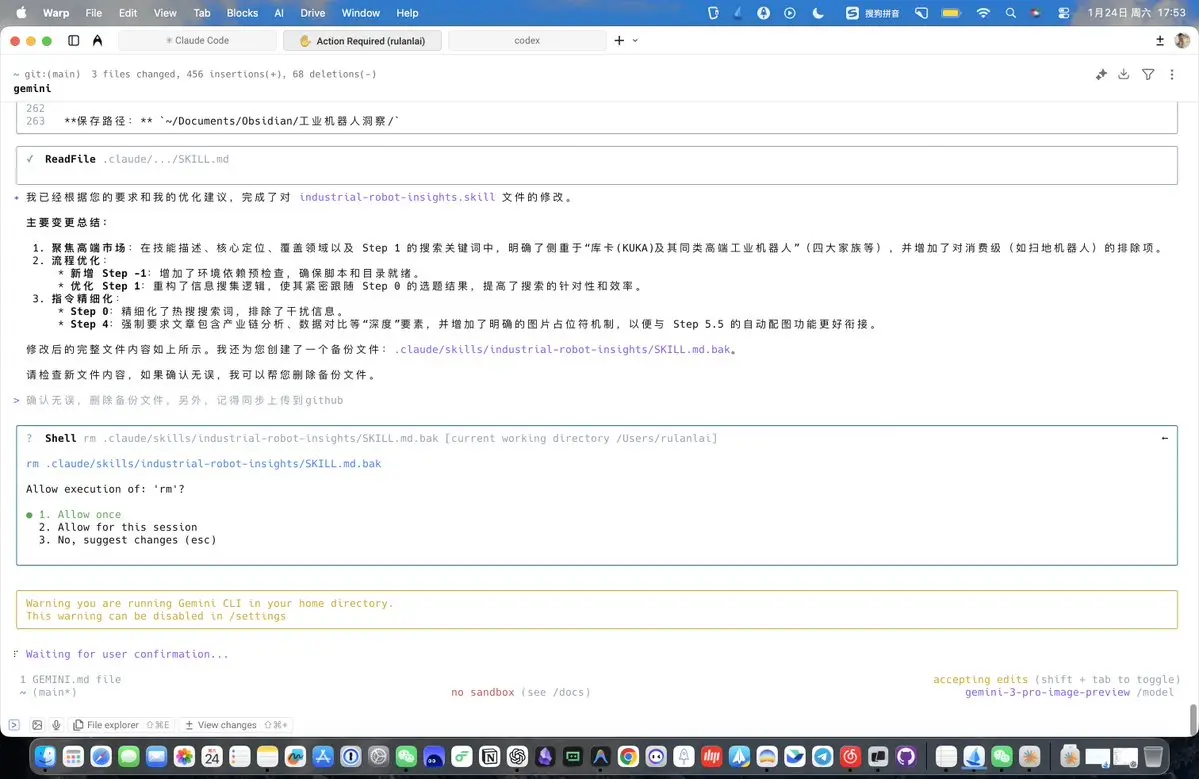Click the terminal window vertical scrollbar
This screenshot has height=779, width=1199.
[x=1193, y=719]
